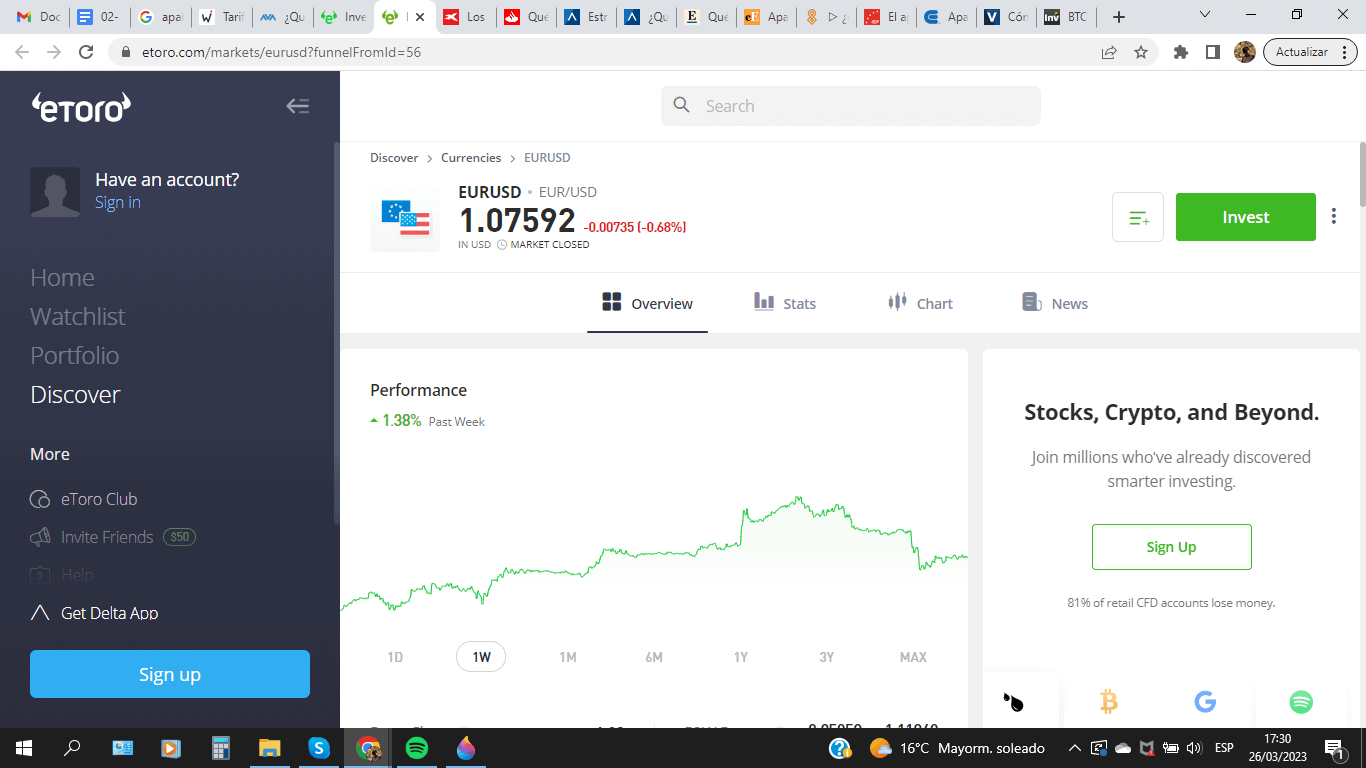The height and width of the screenshot is (768, 1366).
Task: Reload the page
Action: point(86,52)
